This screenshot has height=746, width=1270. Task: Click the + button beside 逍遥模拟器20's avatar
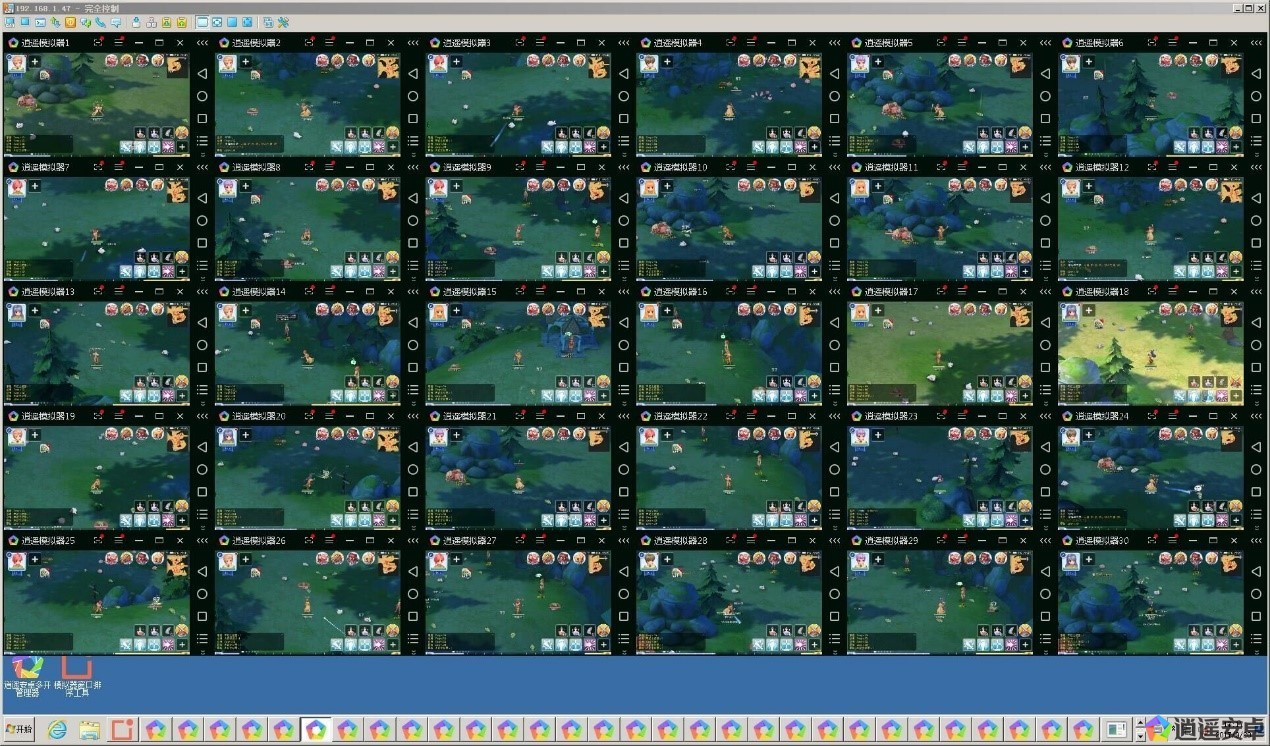point(246,435)
